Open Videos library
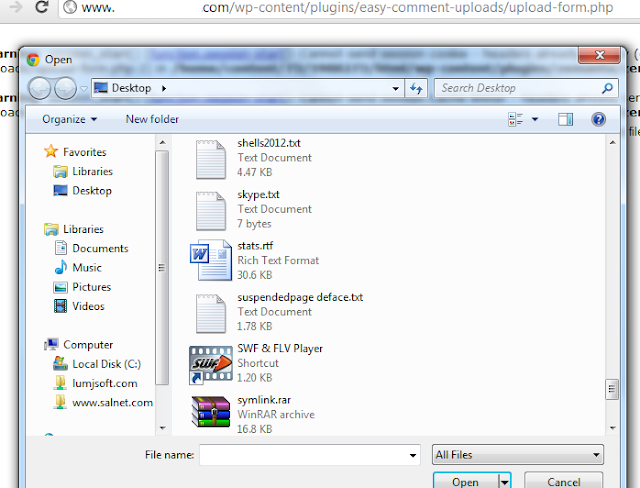Viewport: 640px width, 488px height. 88,306
